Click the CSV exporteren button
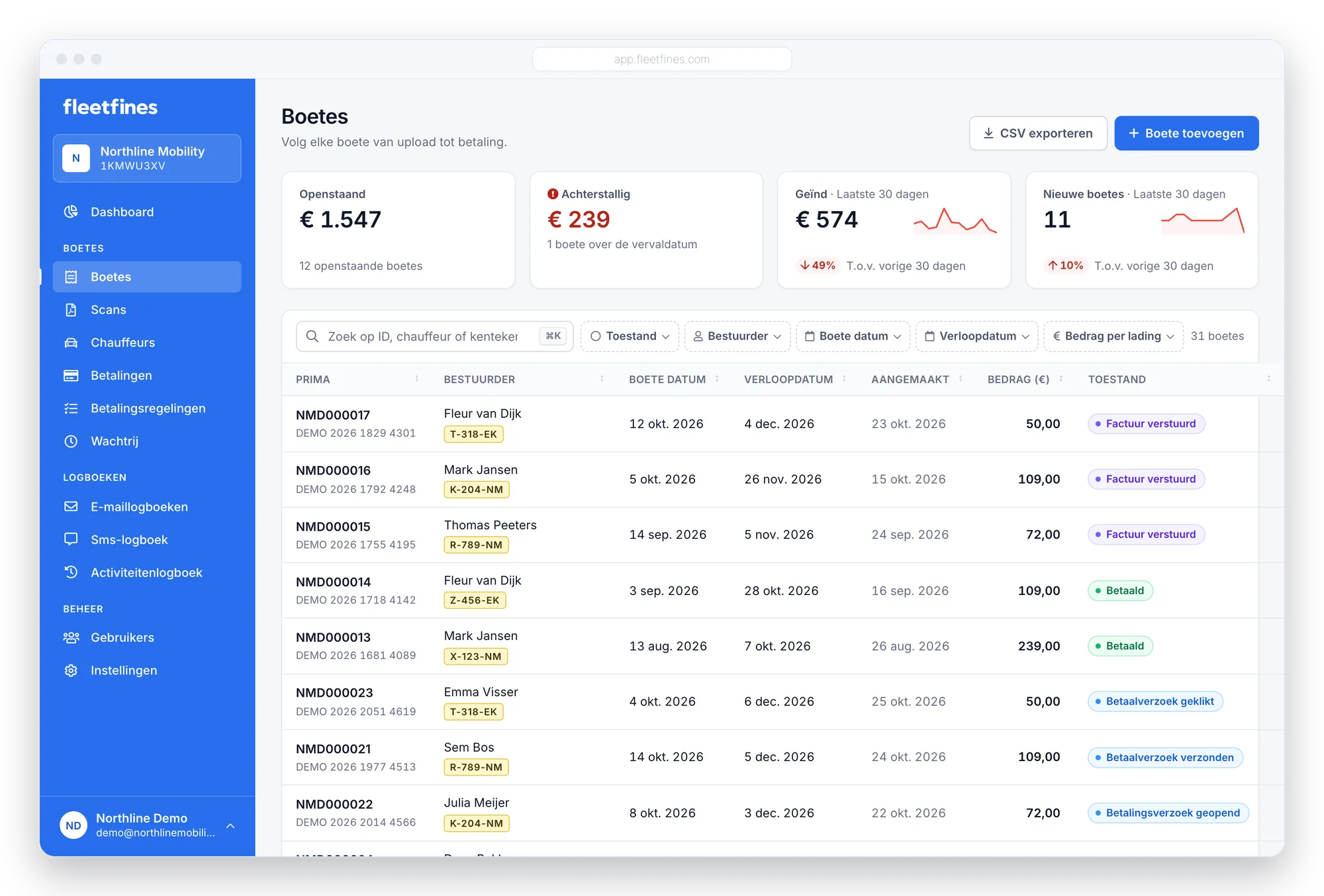 coord(1038,133)
